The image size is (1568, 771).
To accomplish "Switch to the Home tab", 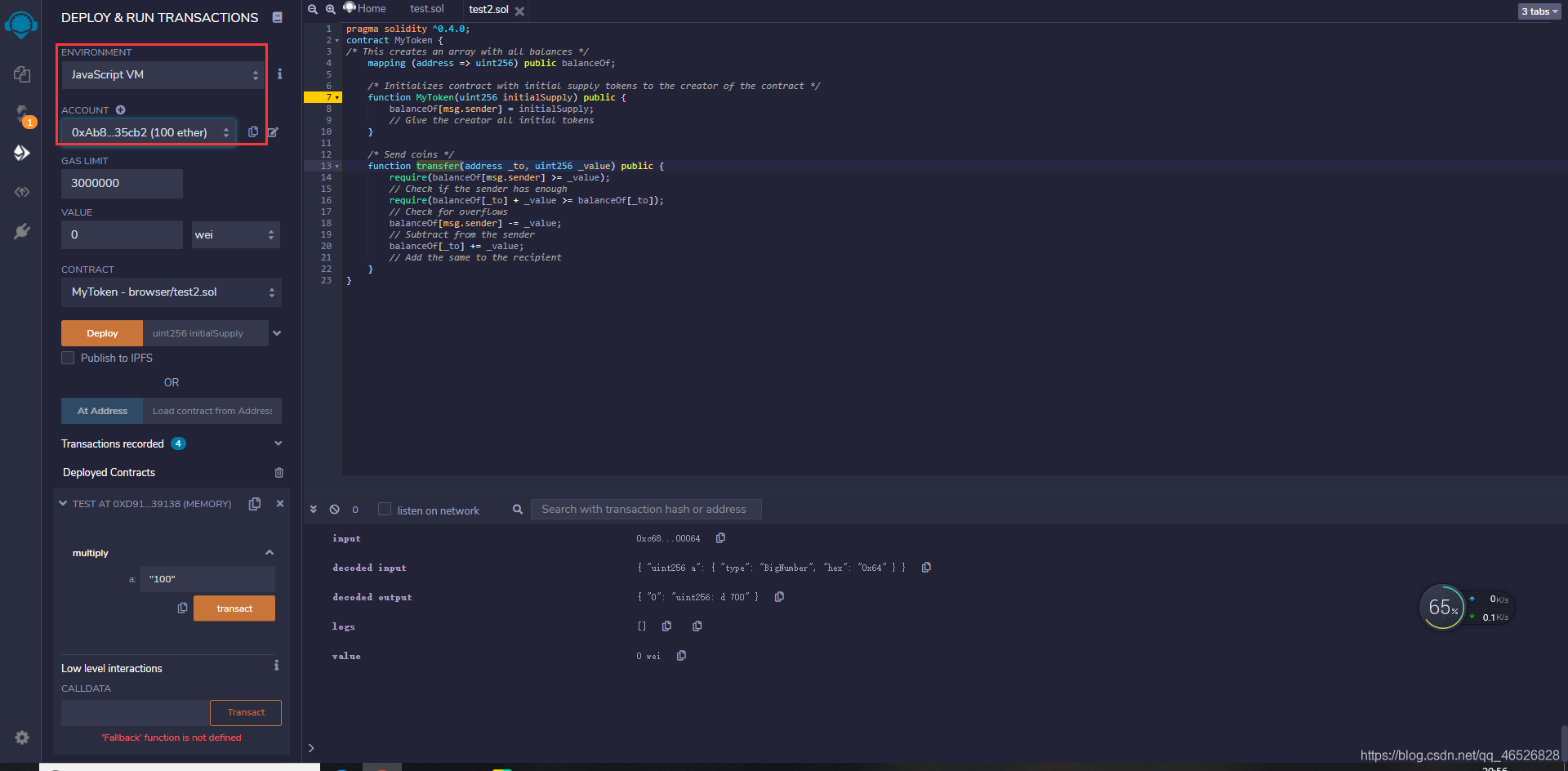I will pyautogui.click(x=365, y=9).
